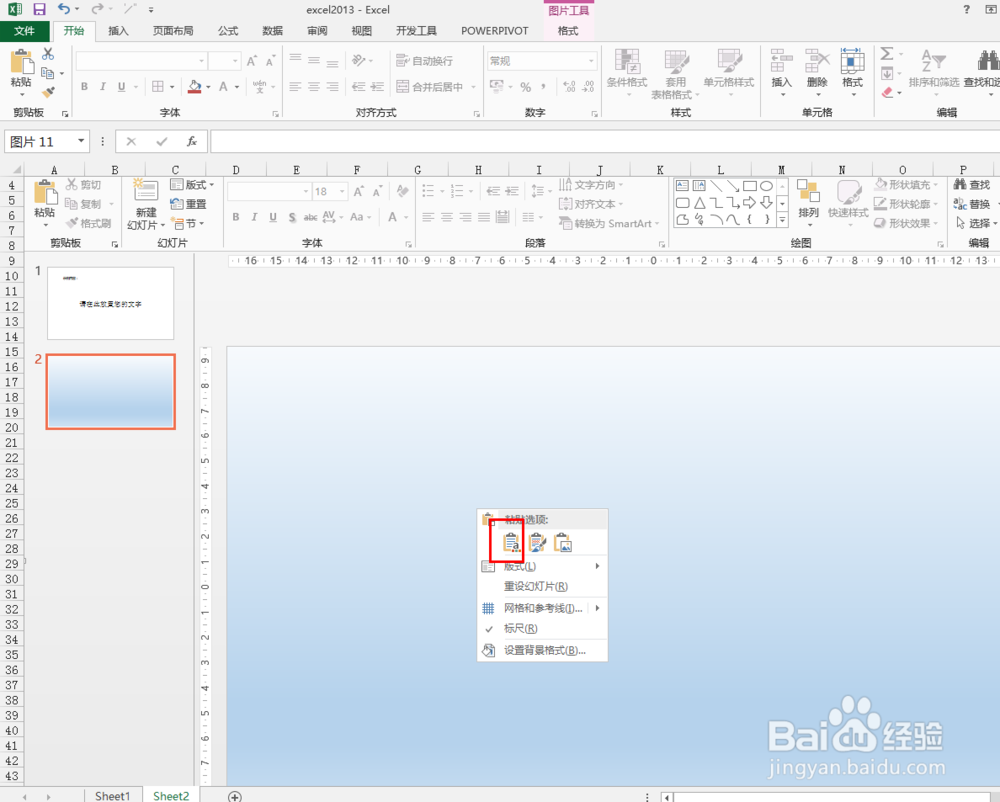This screenshot has height=802, width=1000.
Task: Click PowerPoint font color A button
Action: tap(392, 217)
